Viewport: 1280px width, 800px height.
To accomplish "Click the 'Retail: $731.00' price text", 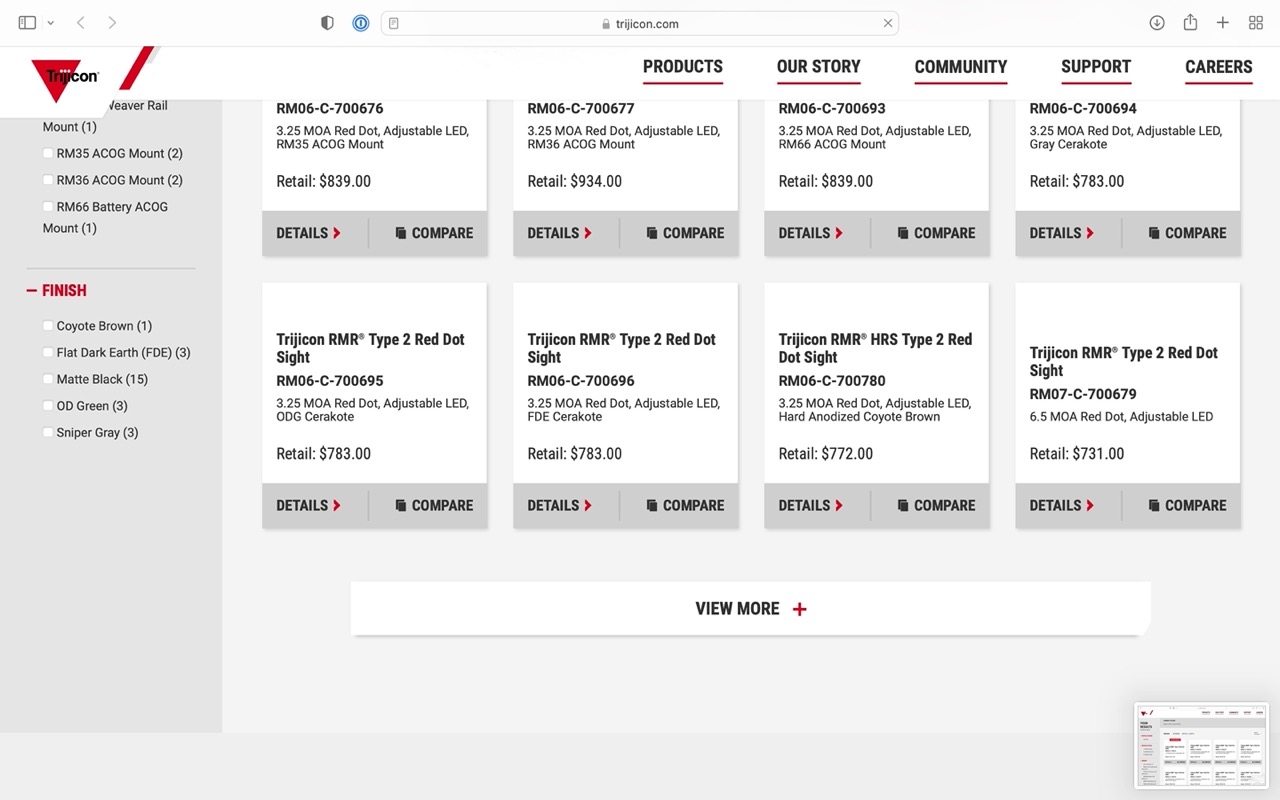I will pyautogui.click(x=1077, y=454).
